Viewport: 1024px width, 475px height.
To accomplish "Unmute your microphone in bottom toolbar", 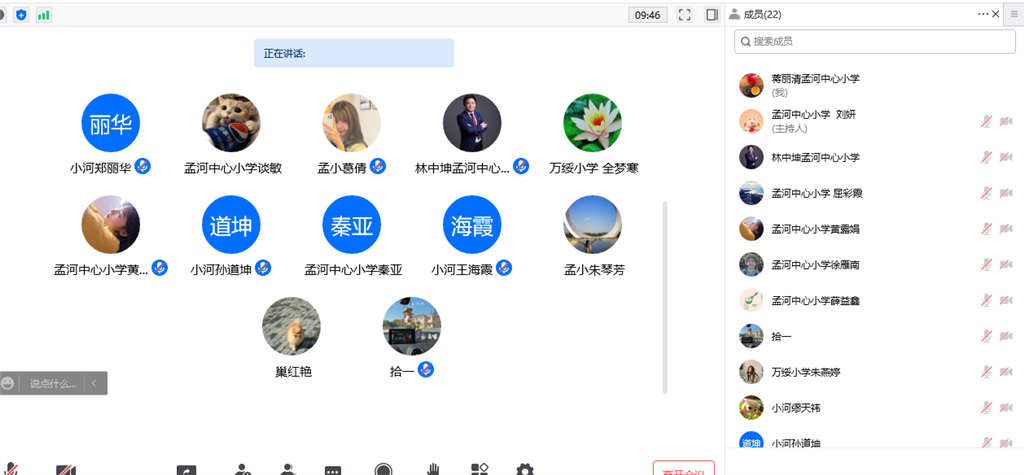I will (x=12, y=469).
